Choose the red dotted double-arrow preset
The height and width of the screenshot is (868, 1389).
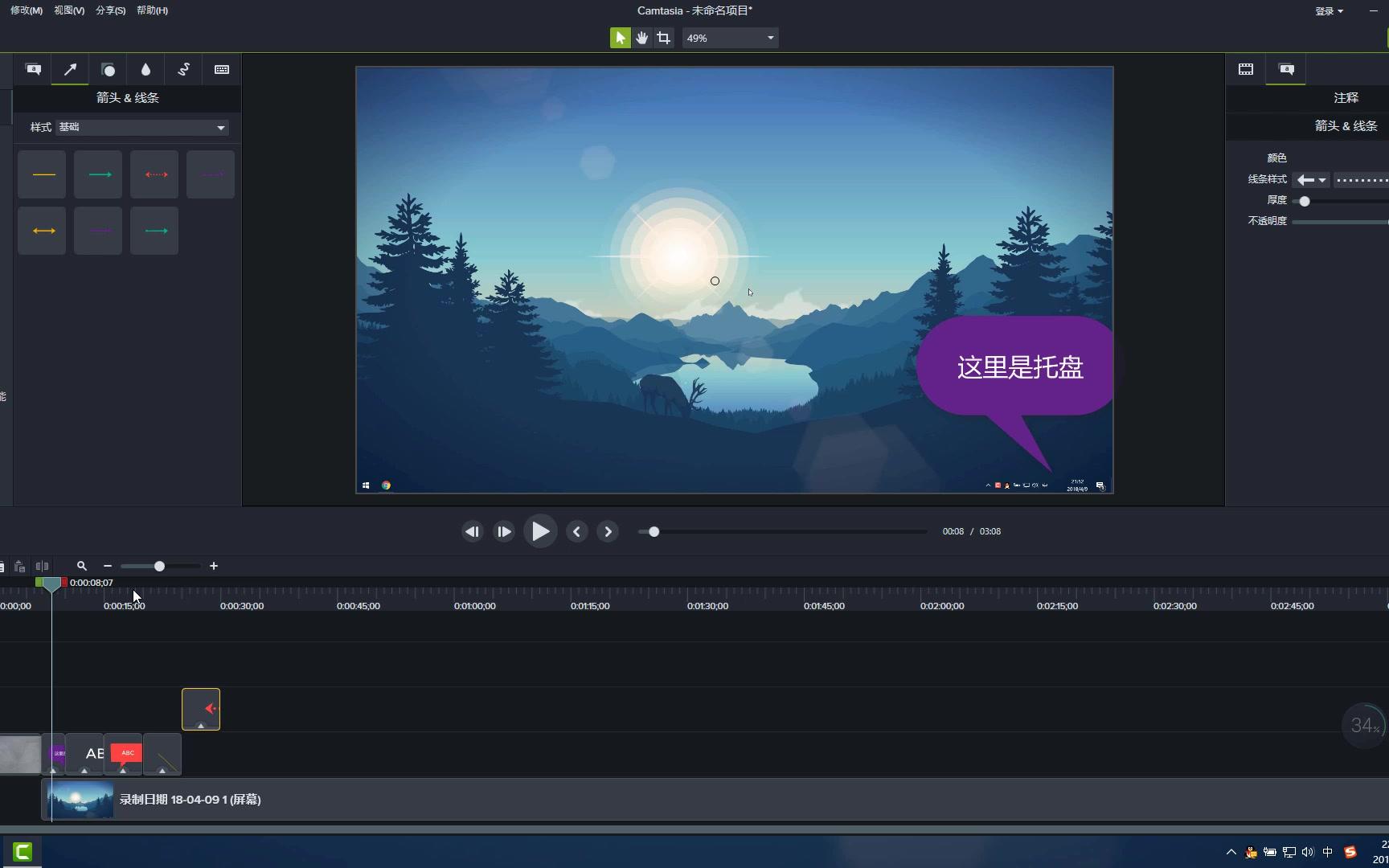(154, 174)
